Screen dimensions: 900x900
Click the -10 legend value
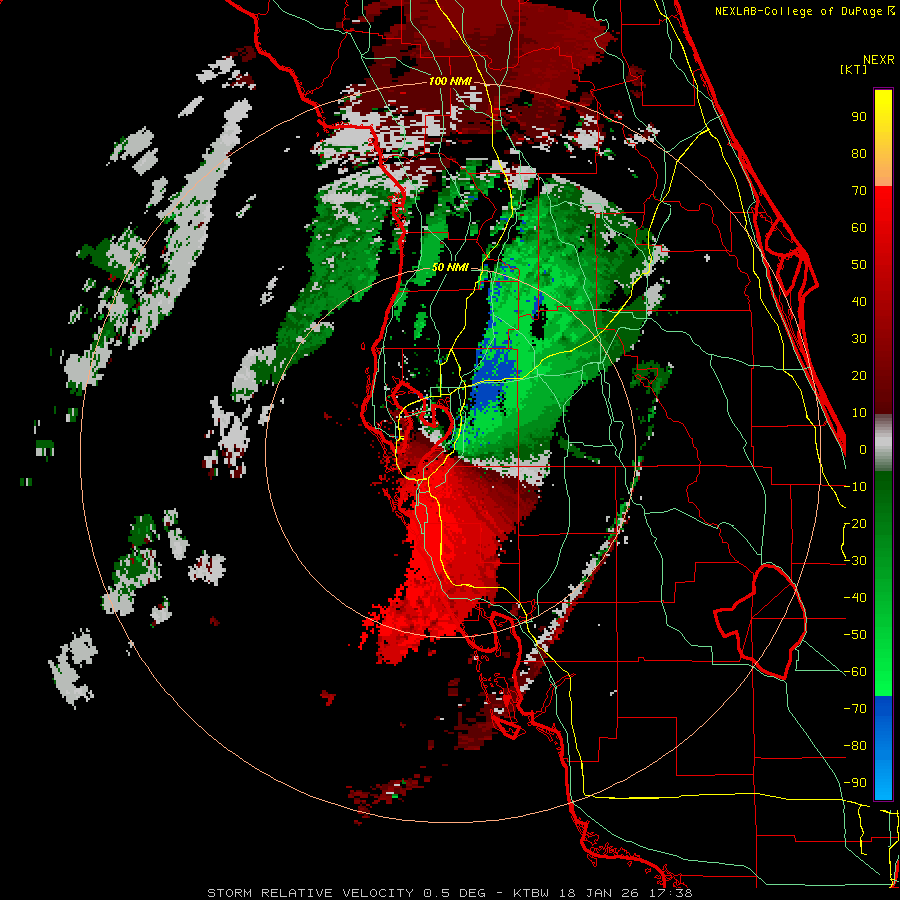[855, 487]
